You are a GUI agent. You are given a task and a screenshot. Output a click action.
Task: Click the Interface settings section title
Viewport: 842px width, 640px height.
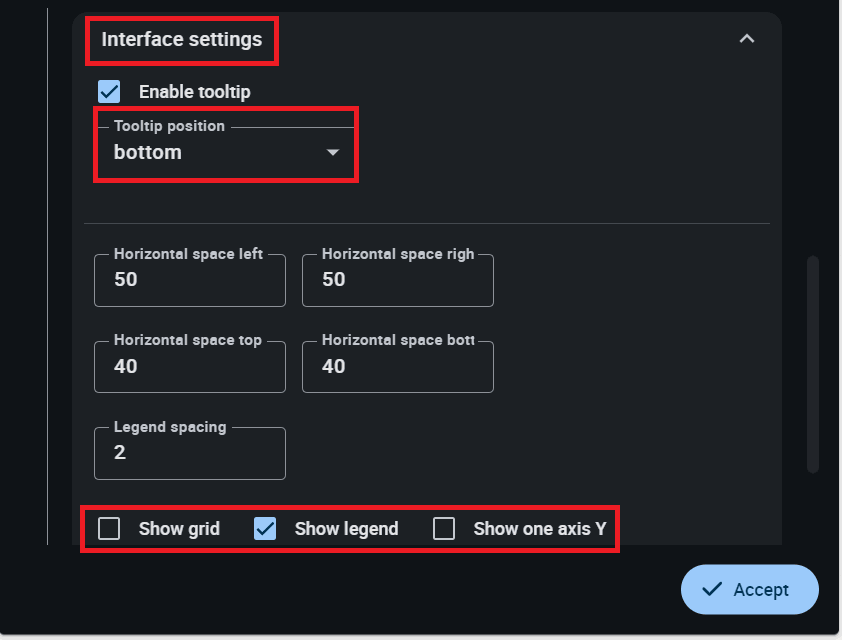coord(181,40)
